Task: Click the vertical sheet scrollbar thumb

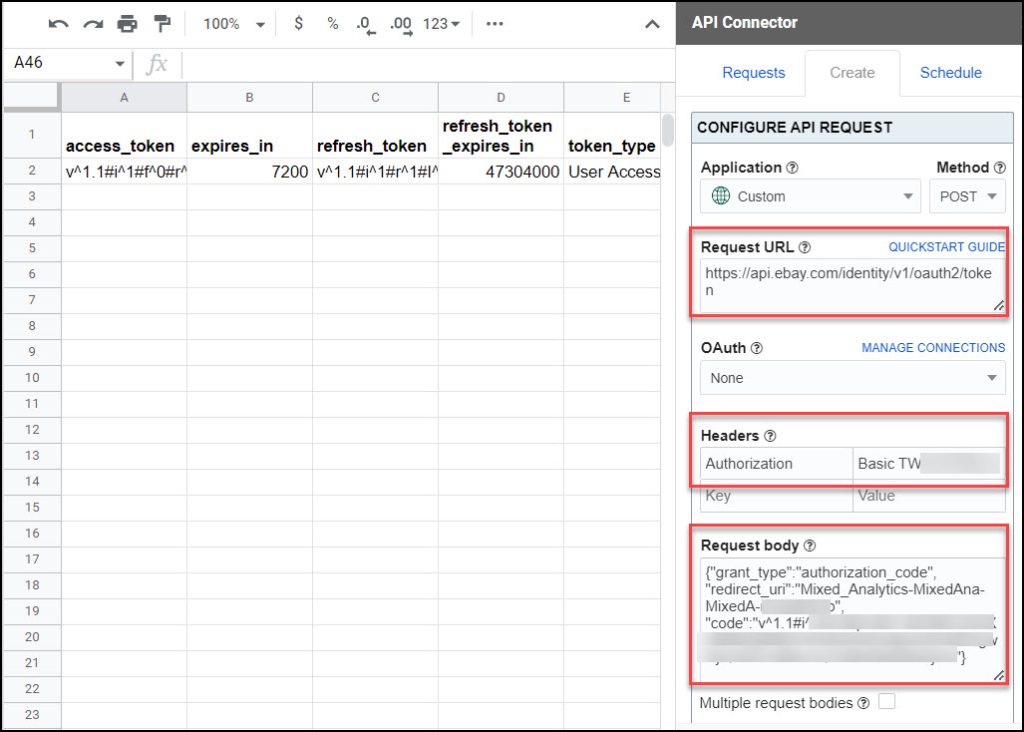Action: tap(667, 130)
